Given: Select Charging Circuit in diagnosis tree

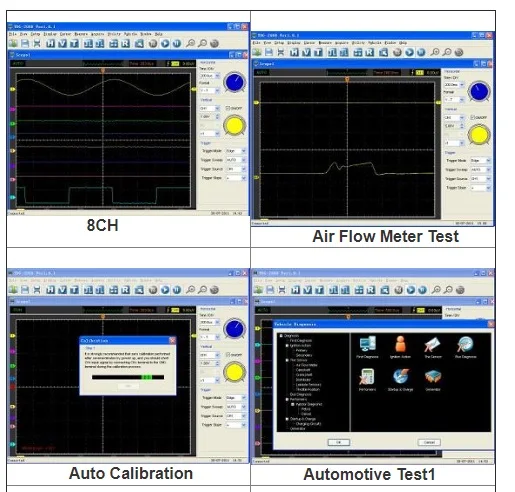Looking at the screenshot, I should coord(308,424).
